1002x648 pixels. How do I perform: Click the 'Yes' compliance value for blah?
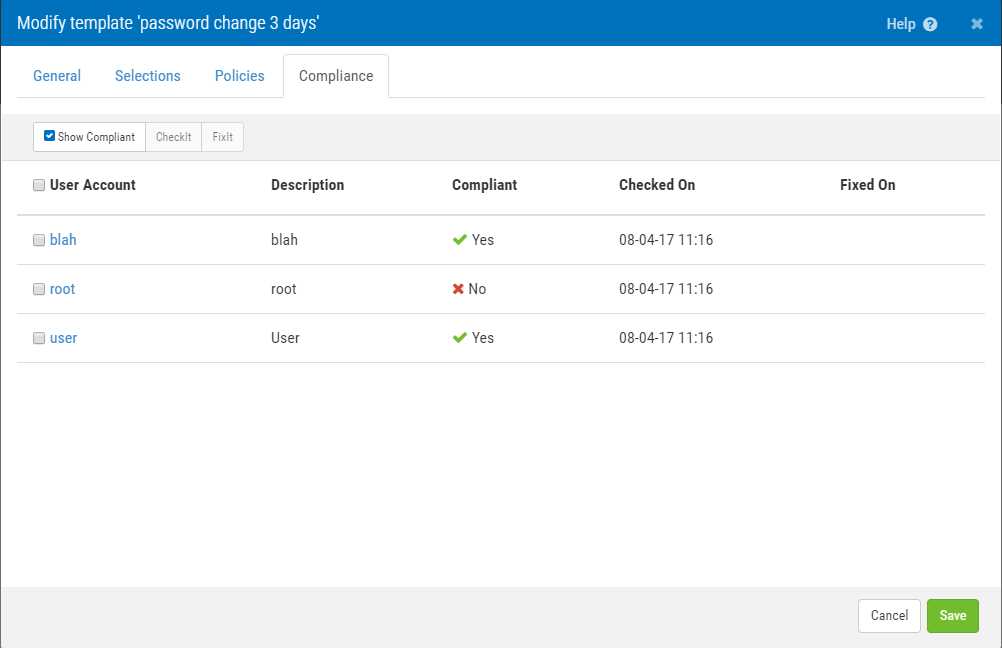coord(482,240)
